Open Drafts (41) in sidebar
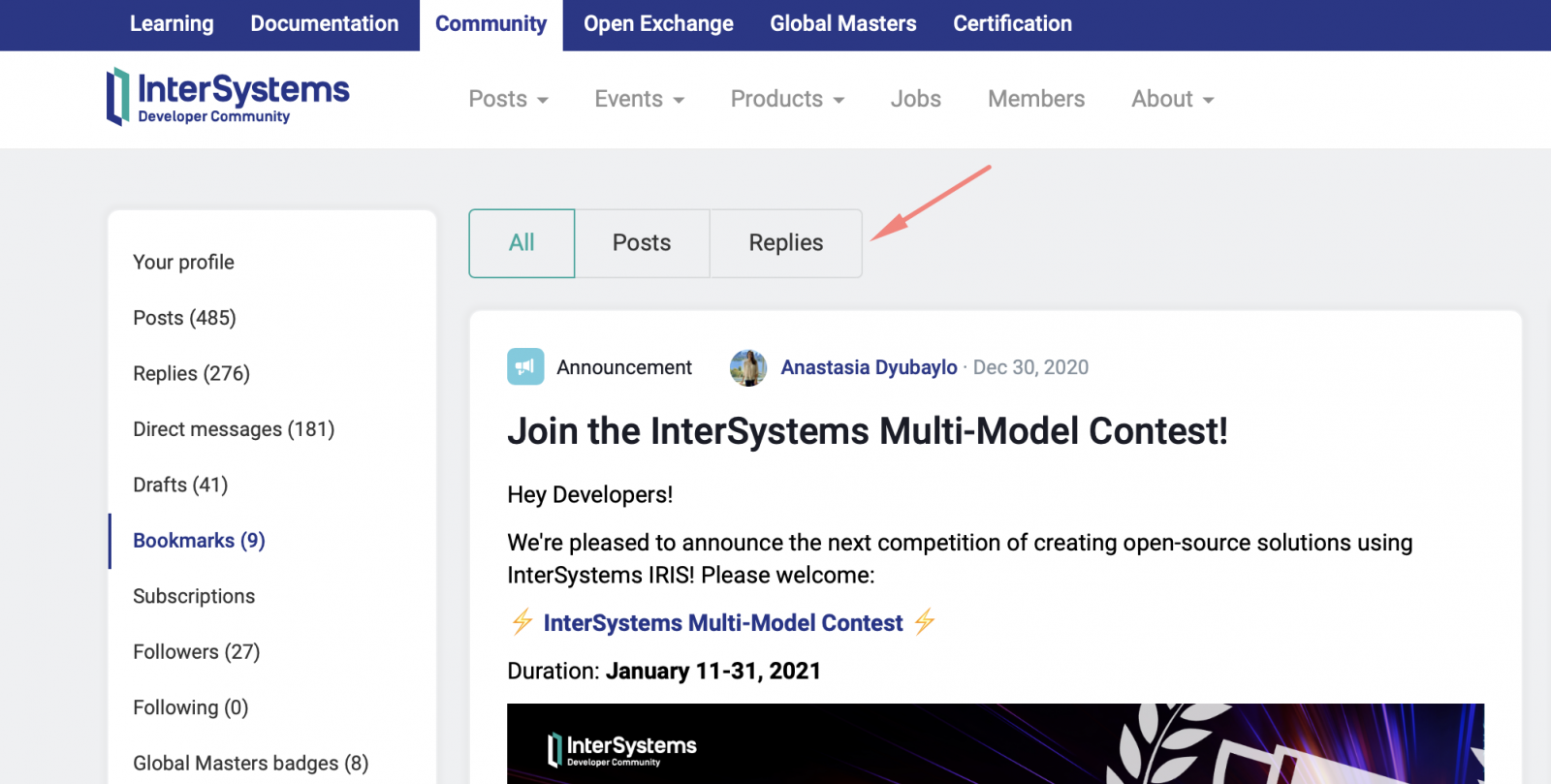This screenshot has width=1551, height=784. tap(180, 485)
